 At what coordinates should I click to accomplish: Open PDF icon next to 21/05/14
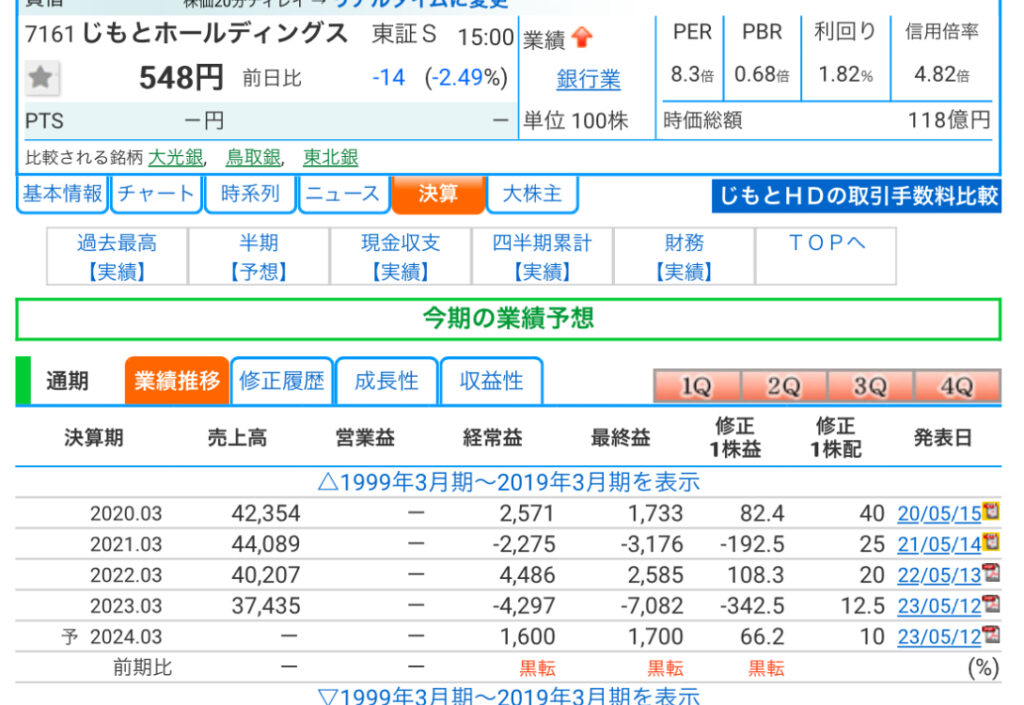(991, 542)
